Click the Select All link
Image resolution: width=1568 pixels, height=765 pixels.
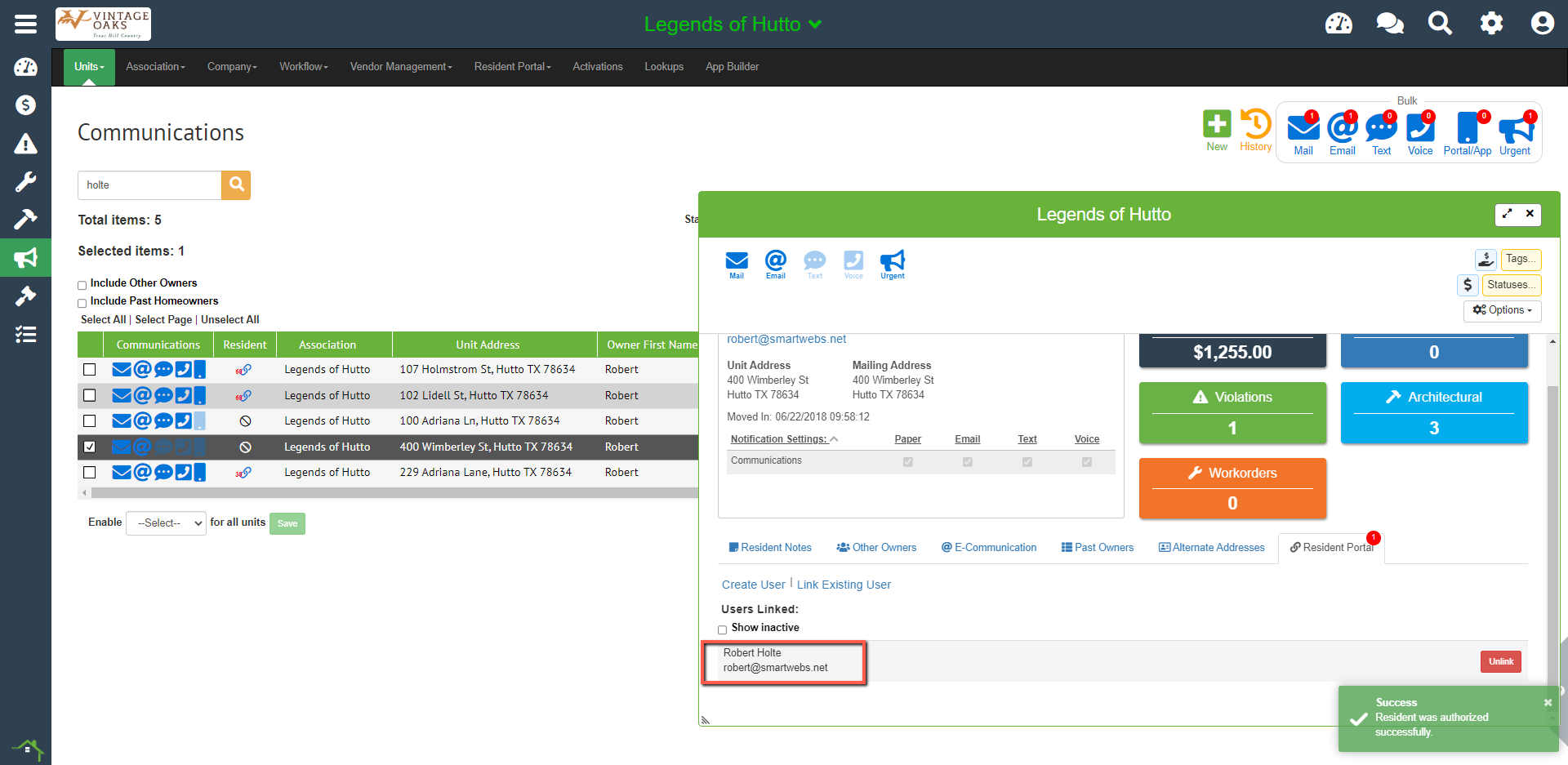point(103,320)
